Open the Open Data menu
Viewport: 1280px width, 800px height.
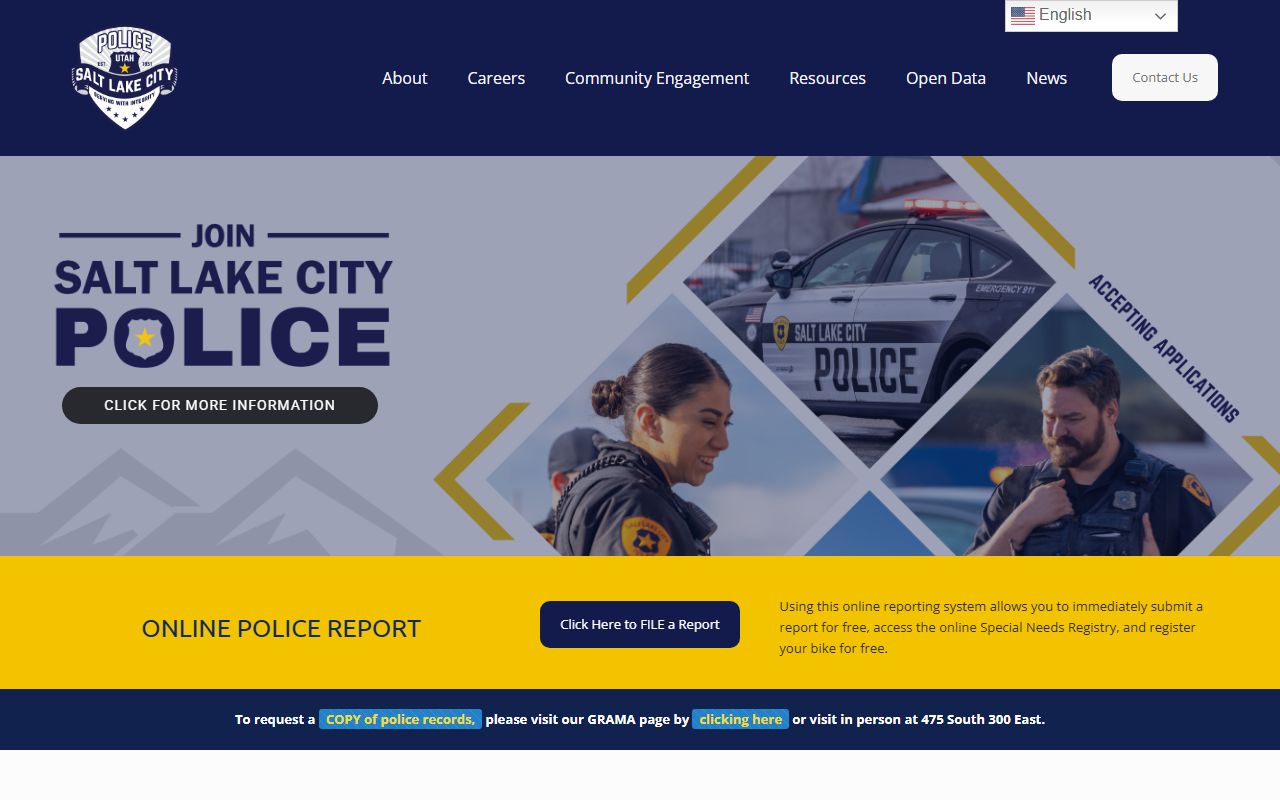click(946, 78)
